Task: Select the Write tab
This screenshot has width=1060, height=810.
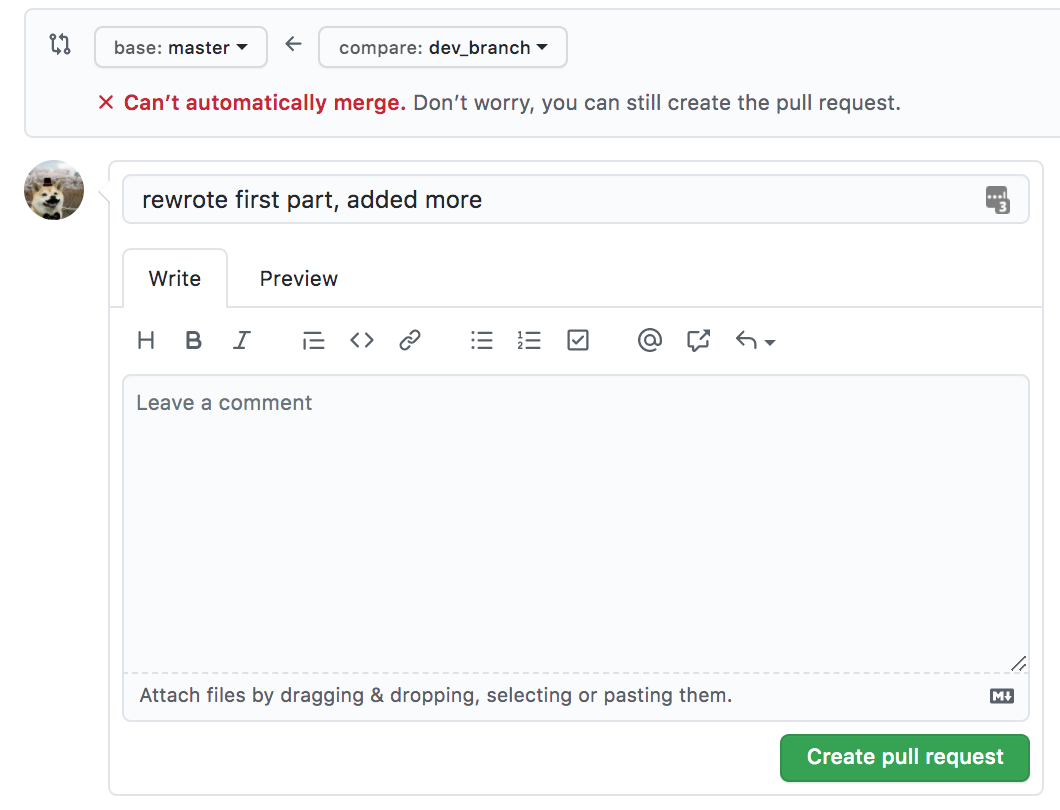Action: [x=175, y=279]
